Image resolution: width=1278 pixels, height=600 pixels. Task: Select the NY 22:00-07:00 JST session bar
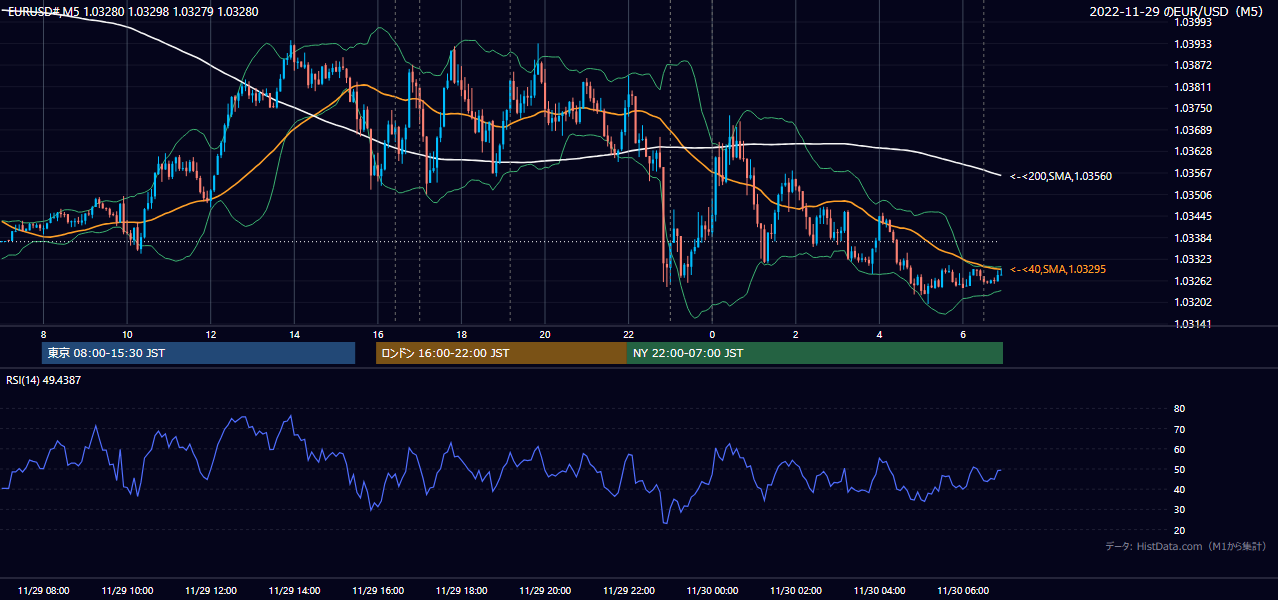click(815, 353)
